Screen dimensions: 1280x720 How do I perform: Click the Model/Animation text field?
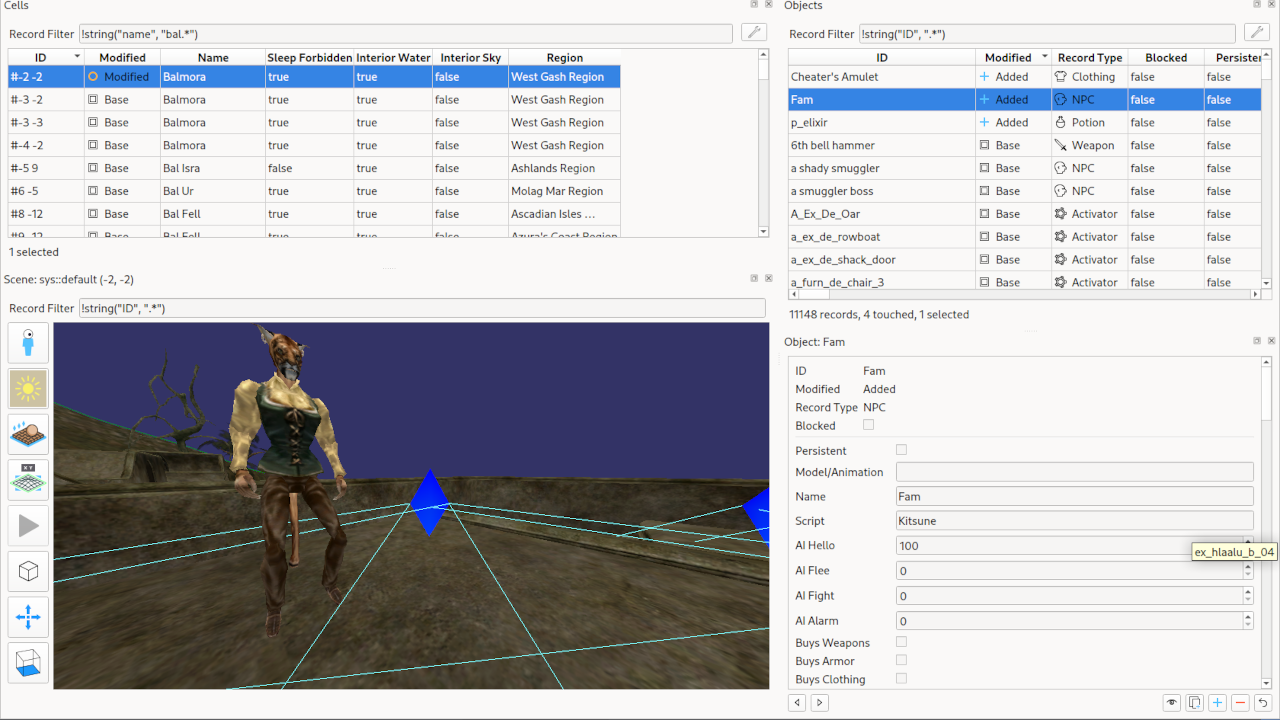(1075, 472)
